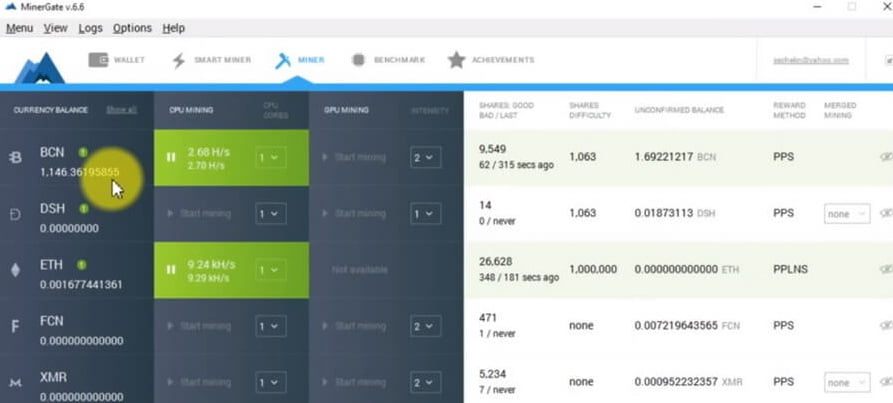893x403 pixels.
Task: Click the Benchmark chip icon
Action: [x=358, y=60]
